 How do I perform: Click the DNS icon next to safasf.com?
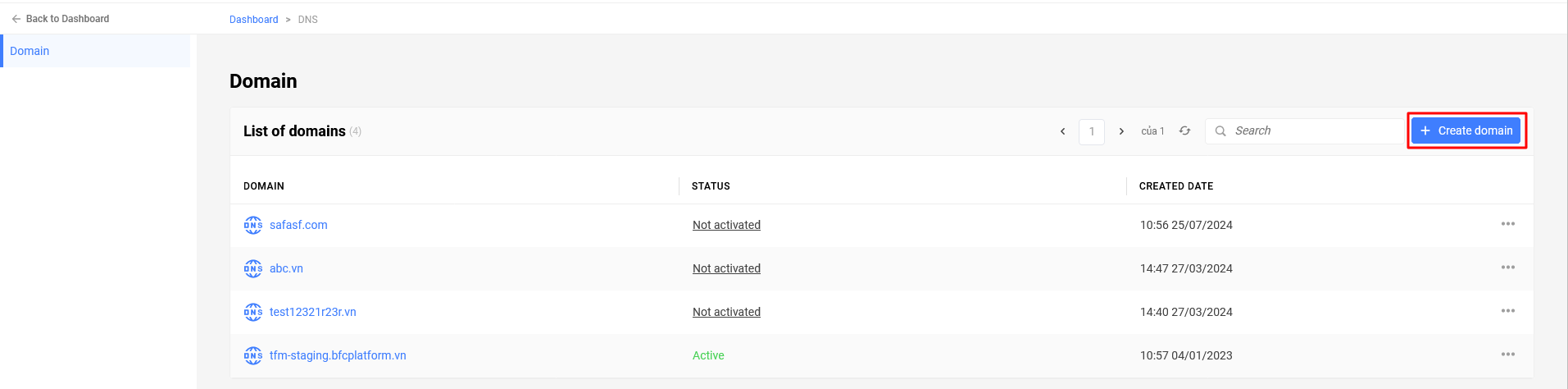(x=253, y=225)
